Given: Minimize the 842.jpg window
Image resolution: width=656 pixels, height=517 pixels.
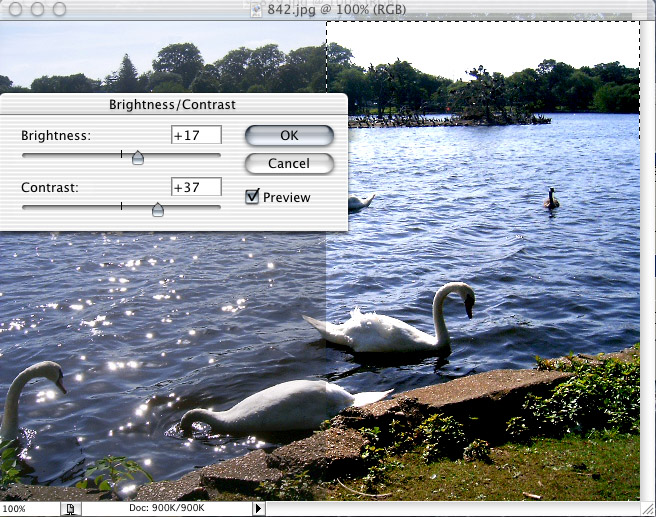Looking at the screenshot, I should tap(36, 9).
